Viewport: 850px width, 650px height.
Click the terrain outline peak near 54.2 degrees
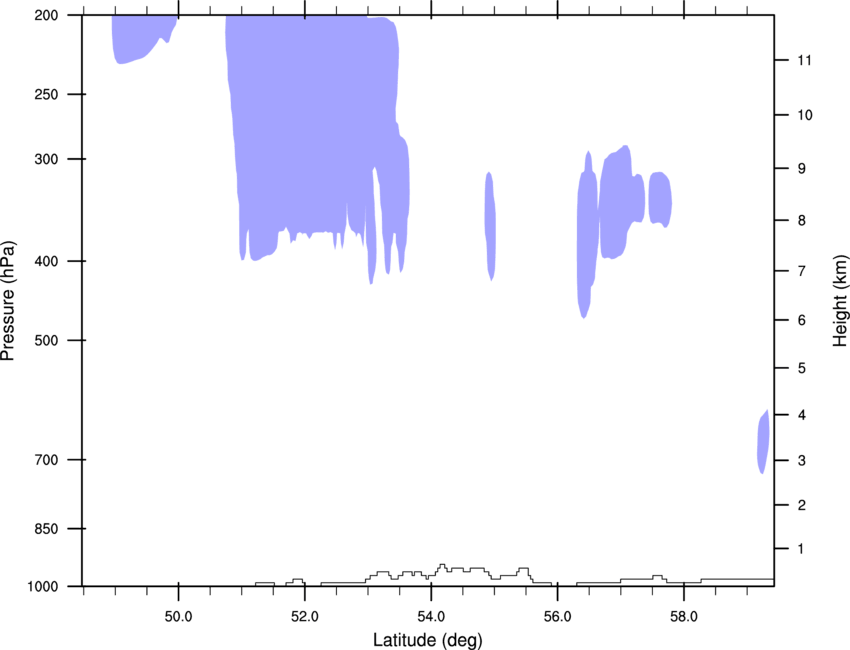(x=442, y=567)
